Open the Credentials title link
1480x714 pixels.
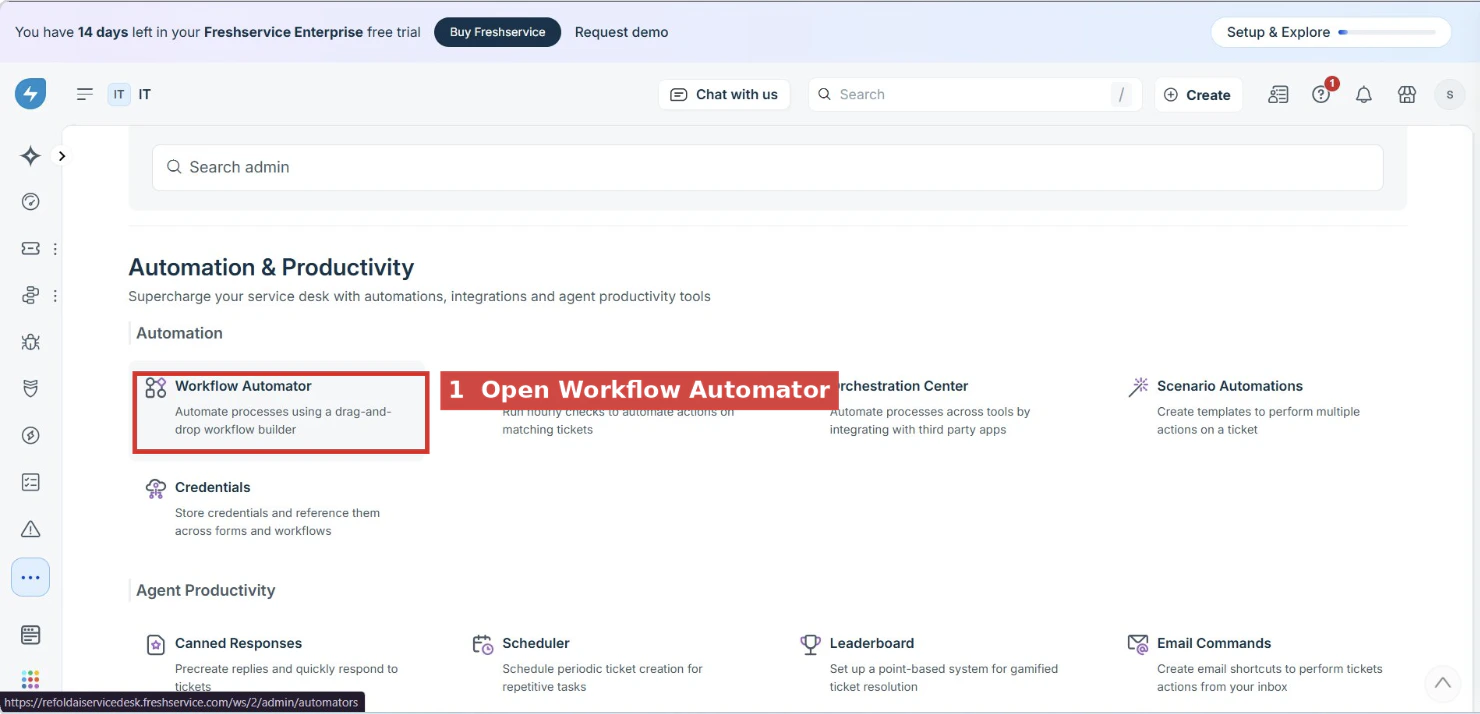click(x=212, y=487)
